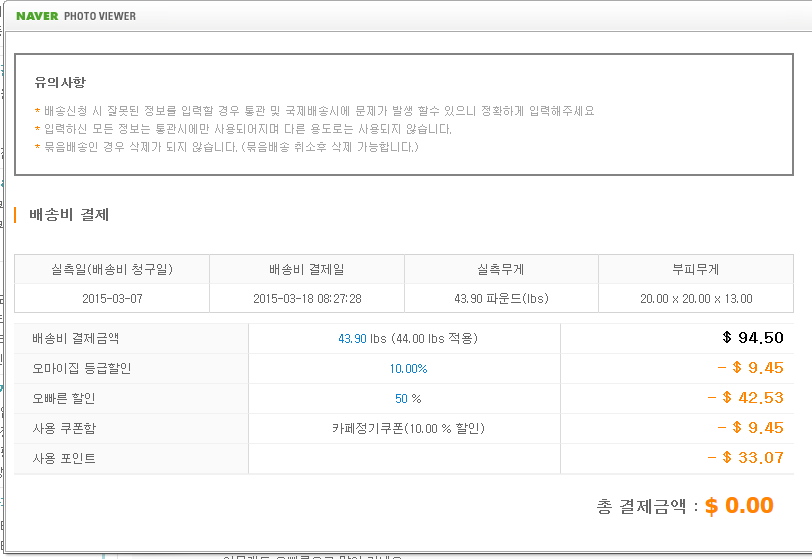Click the 사용 포인트 row label
The width and height of the screenshot is (812, 559).
coord(65,459)
